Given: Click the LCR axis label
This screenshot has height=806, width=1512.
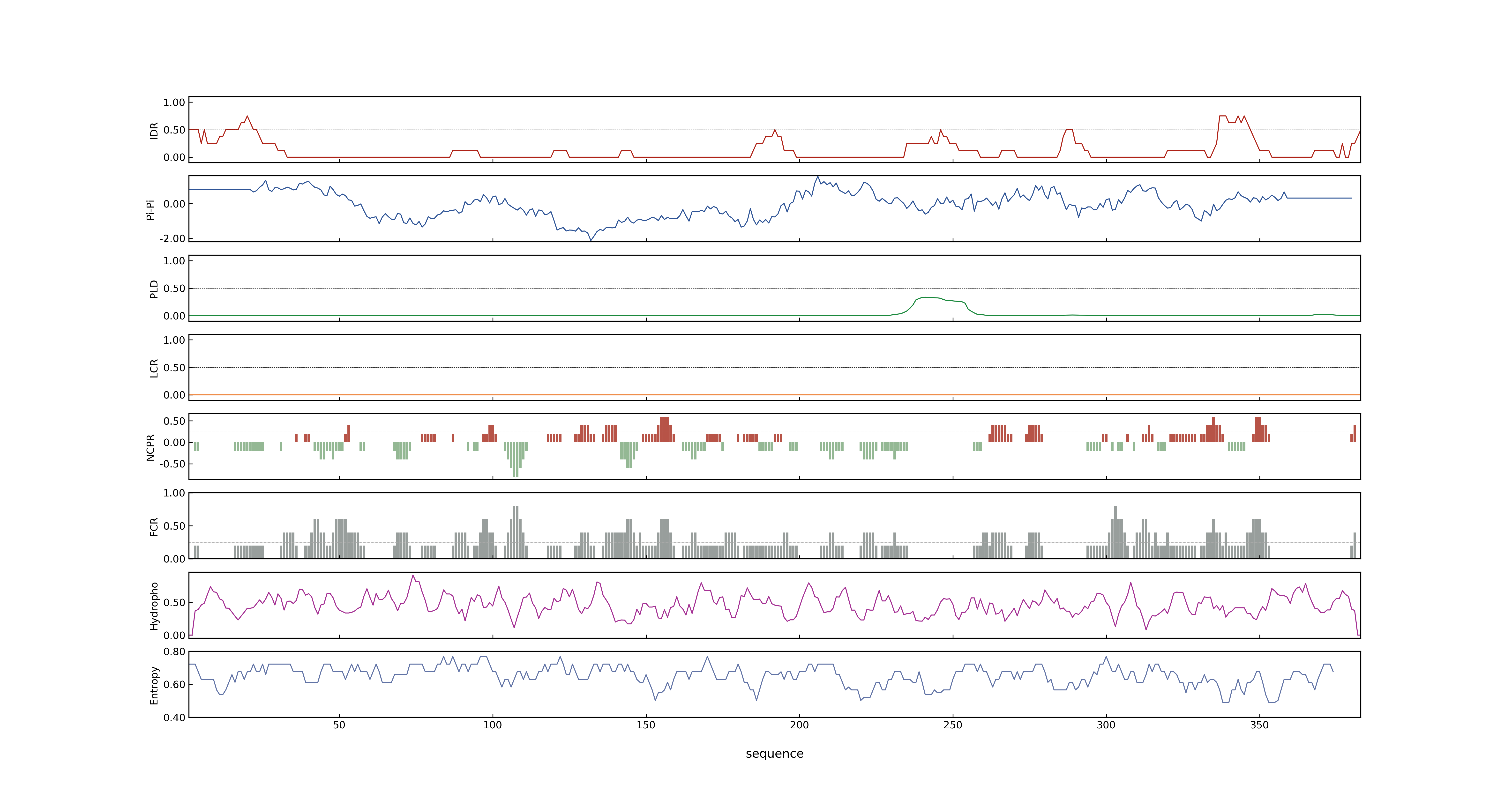Looking at the screenshot, I should click(x=154, y=368).
